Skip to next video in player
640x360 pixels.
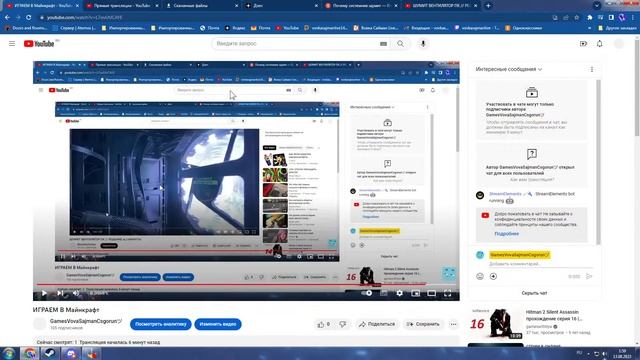(x=60, y=293)
